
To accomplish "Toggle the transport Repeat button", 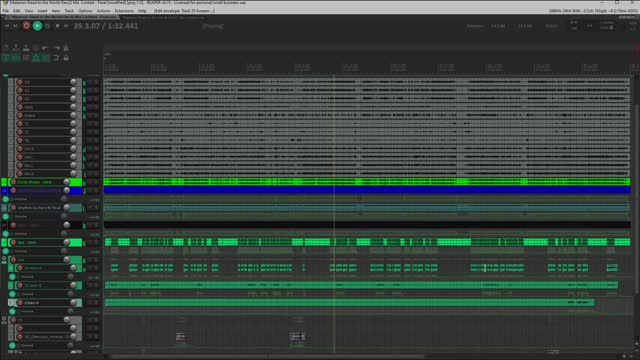I will (47, 26).
